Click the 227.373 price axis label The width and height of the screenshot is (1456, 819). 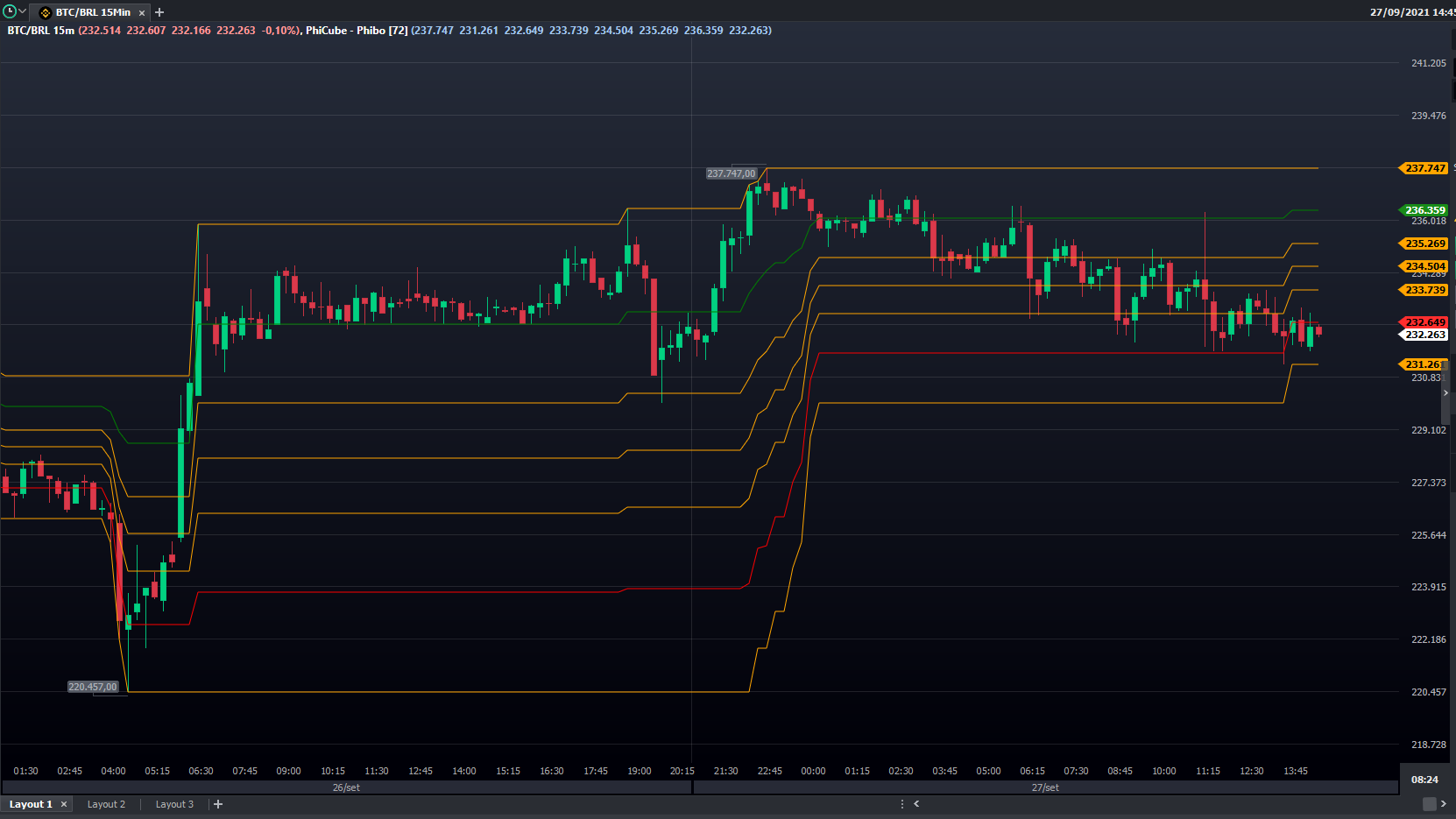coord(1429,483)
